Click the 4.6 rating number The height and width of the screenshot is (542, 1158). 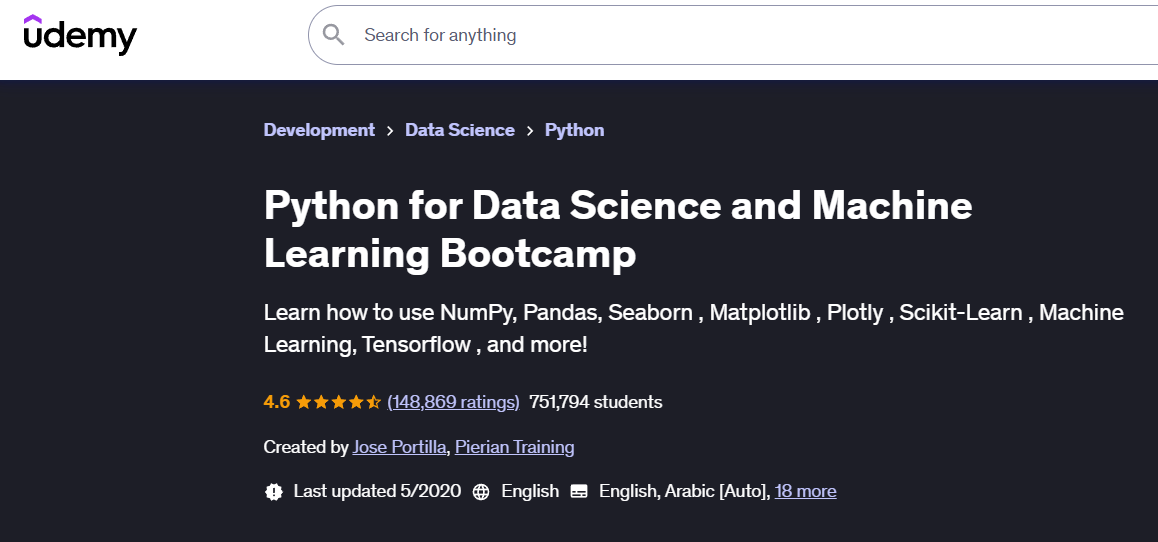click(x=277, y=402)
